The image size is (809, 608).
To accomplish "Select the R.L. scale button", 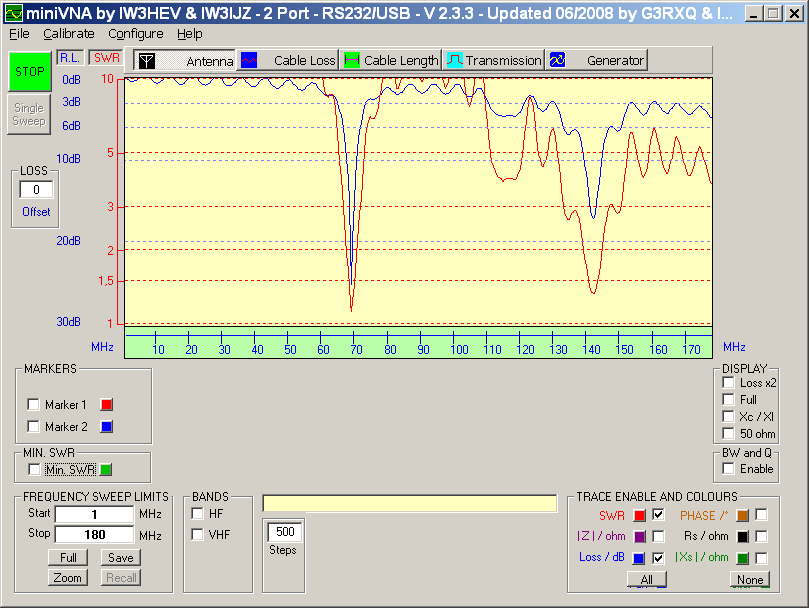I will pos(69,58).
